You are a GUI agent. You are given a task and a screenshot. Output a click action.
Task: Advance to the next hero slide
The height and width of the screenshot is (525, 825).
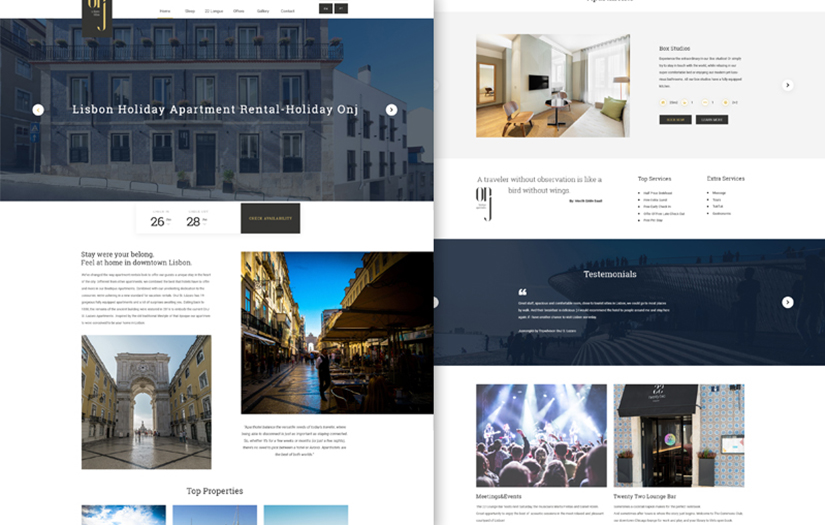tap(391, 109)
